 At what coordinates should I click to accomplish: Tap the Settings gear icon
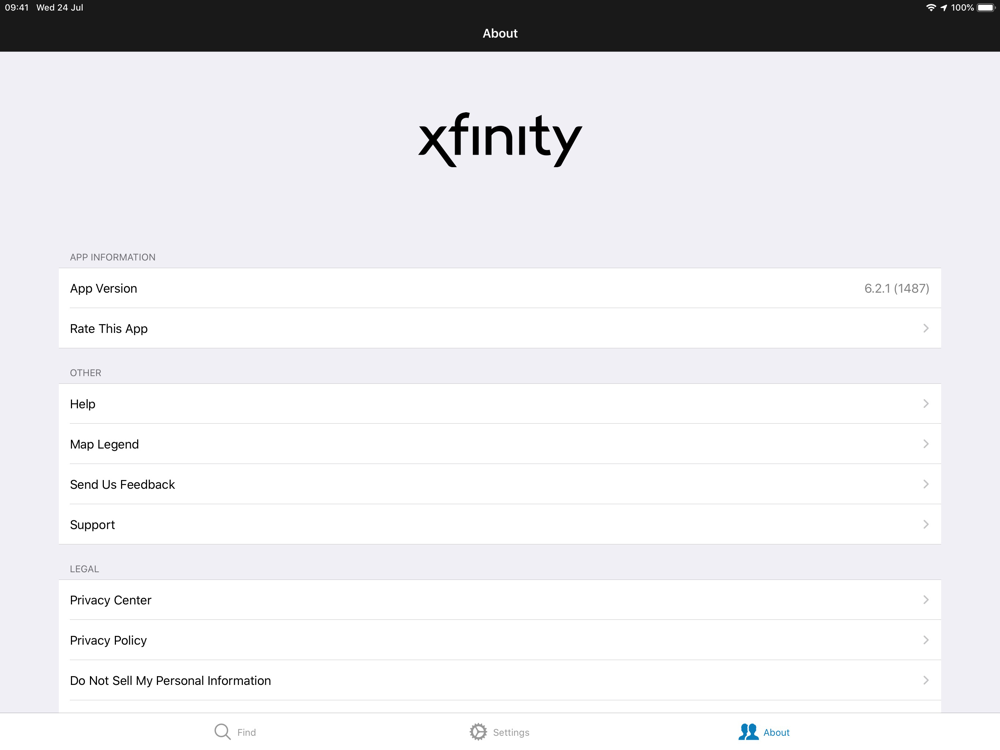pos(478,732)
